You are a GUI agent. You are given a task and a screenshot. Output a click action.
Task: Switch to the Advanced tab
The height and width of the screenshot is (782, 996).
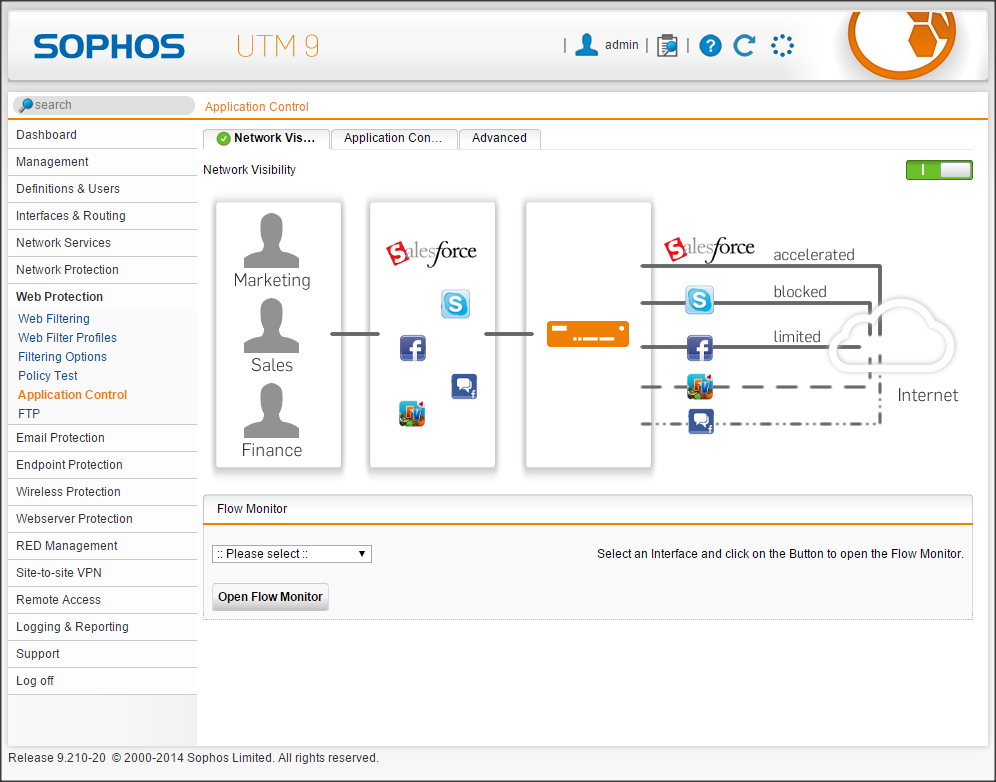coord(499,139)
